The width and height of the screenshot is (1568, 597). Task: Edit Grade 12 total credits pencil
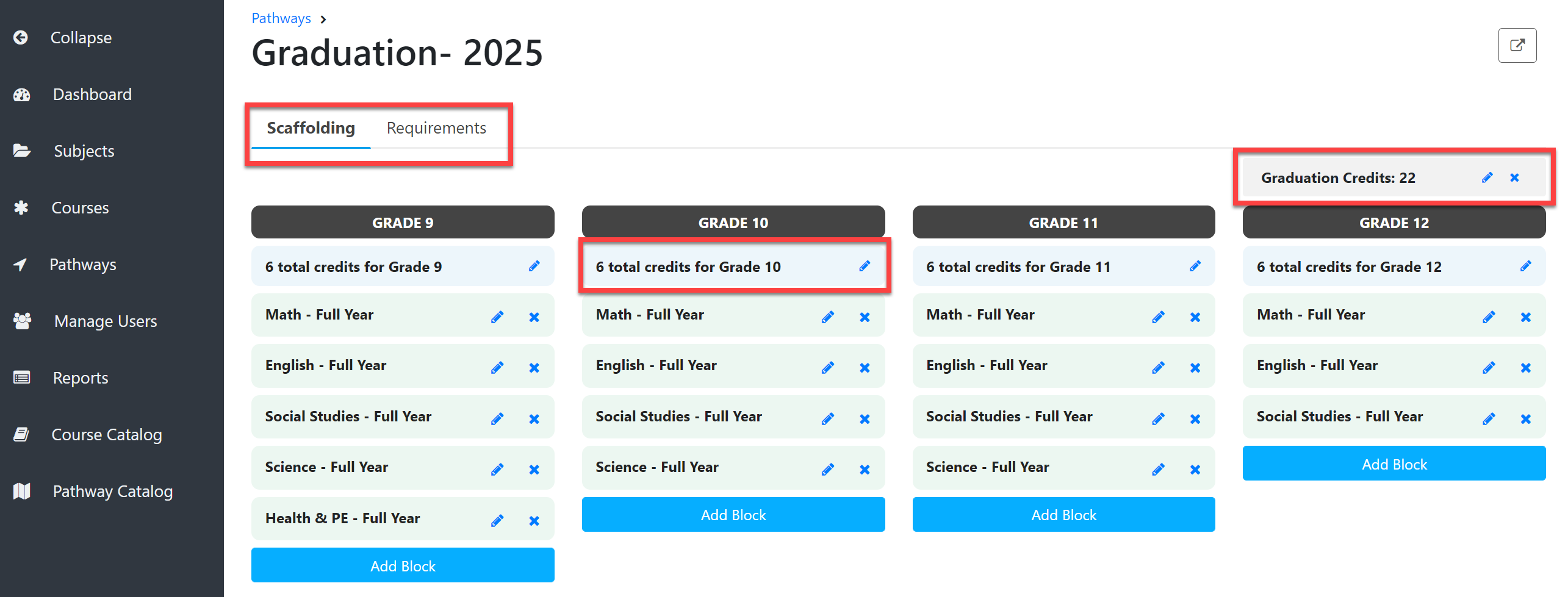(1525, 266)
